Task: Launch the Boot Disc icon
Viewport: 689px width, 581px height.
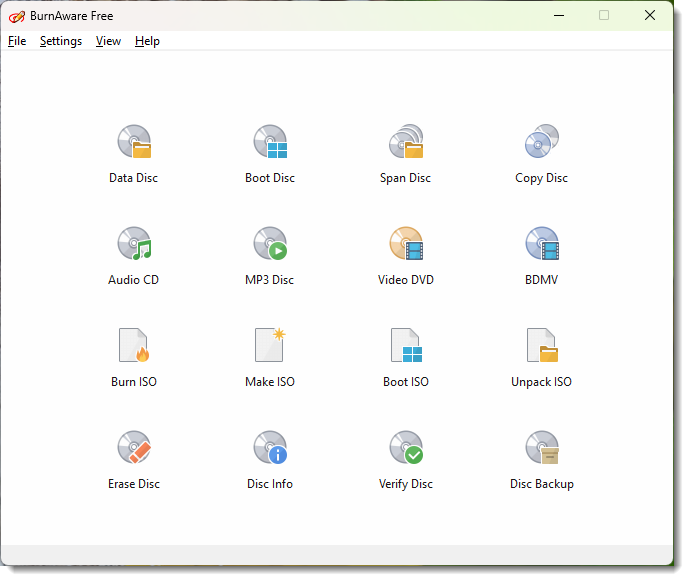Action: (x=270, y=141)
